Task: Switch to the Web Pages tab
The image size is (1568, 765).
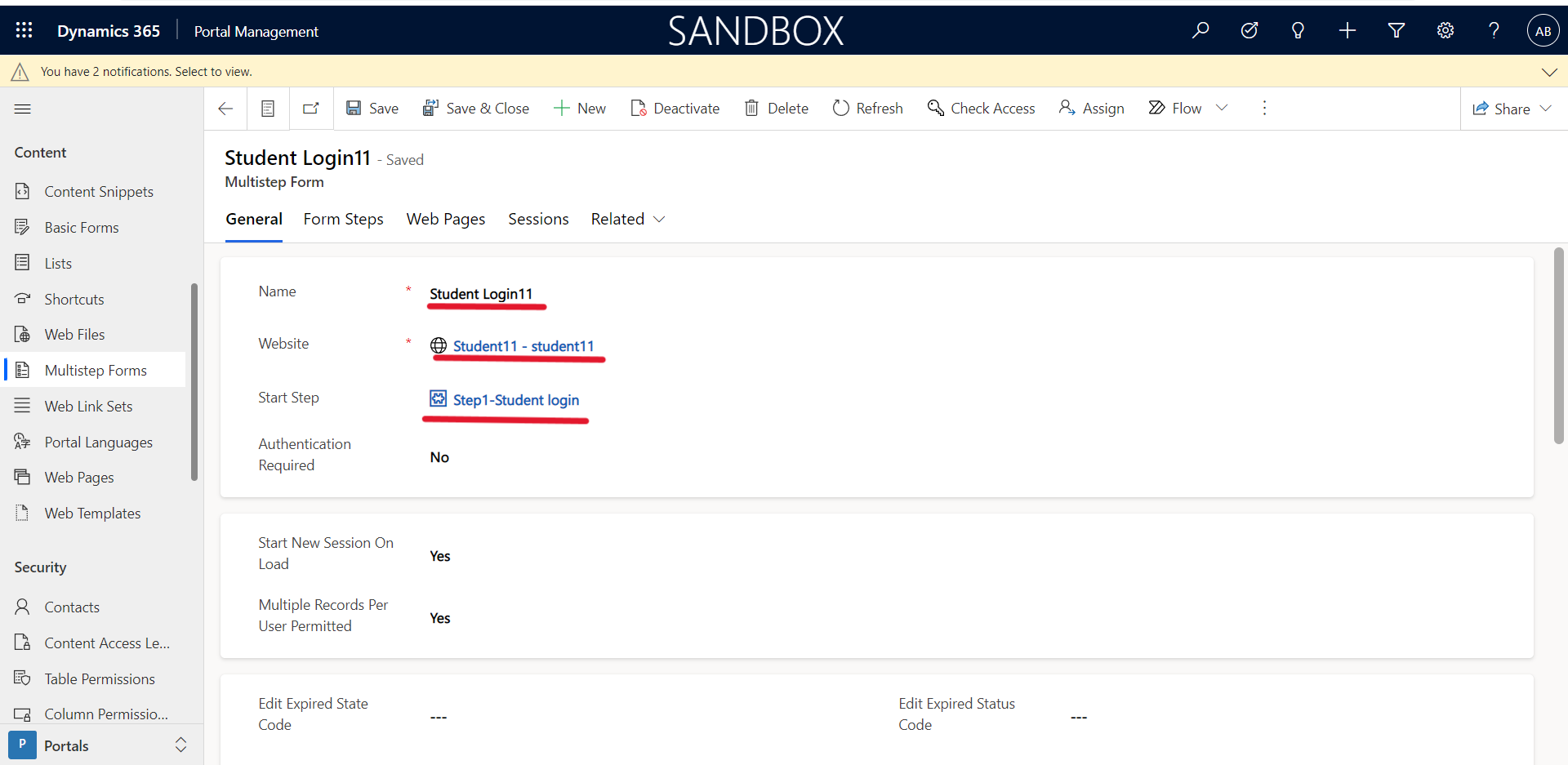Action: [446, 219]
